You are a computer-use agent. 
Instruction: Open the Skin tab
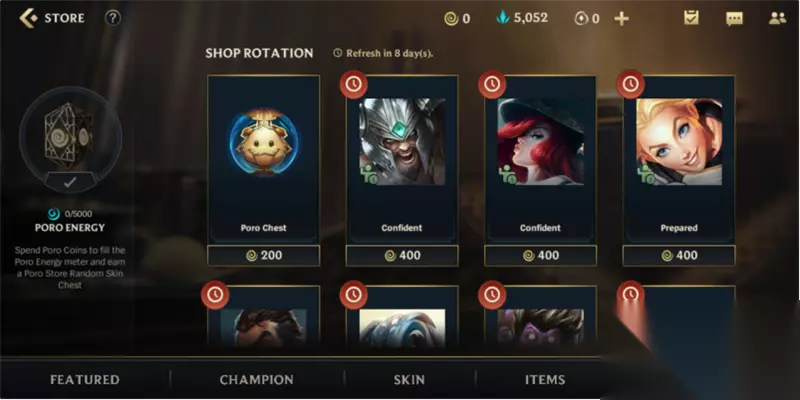409,380
